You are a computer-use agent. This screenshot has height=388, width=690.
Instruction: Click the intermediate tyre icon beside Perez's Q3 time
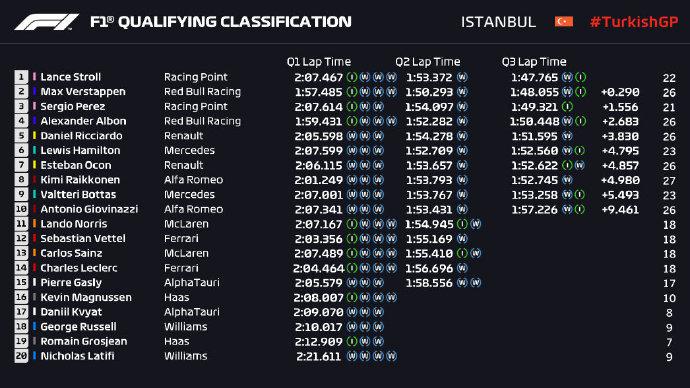point(568,106)
